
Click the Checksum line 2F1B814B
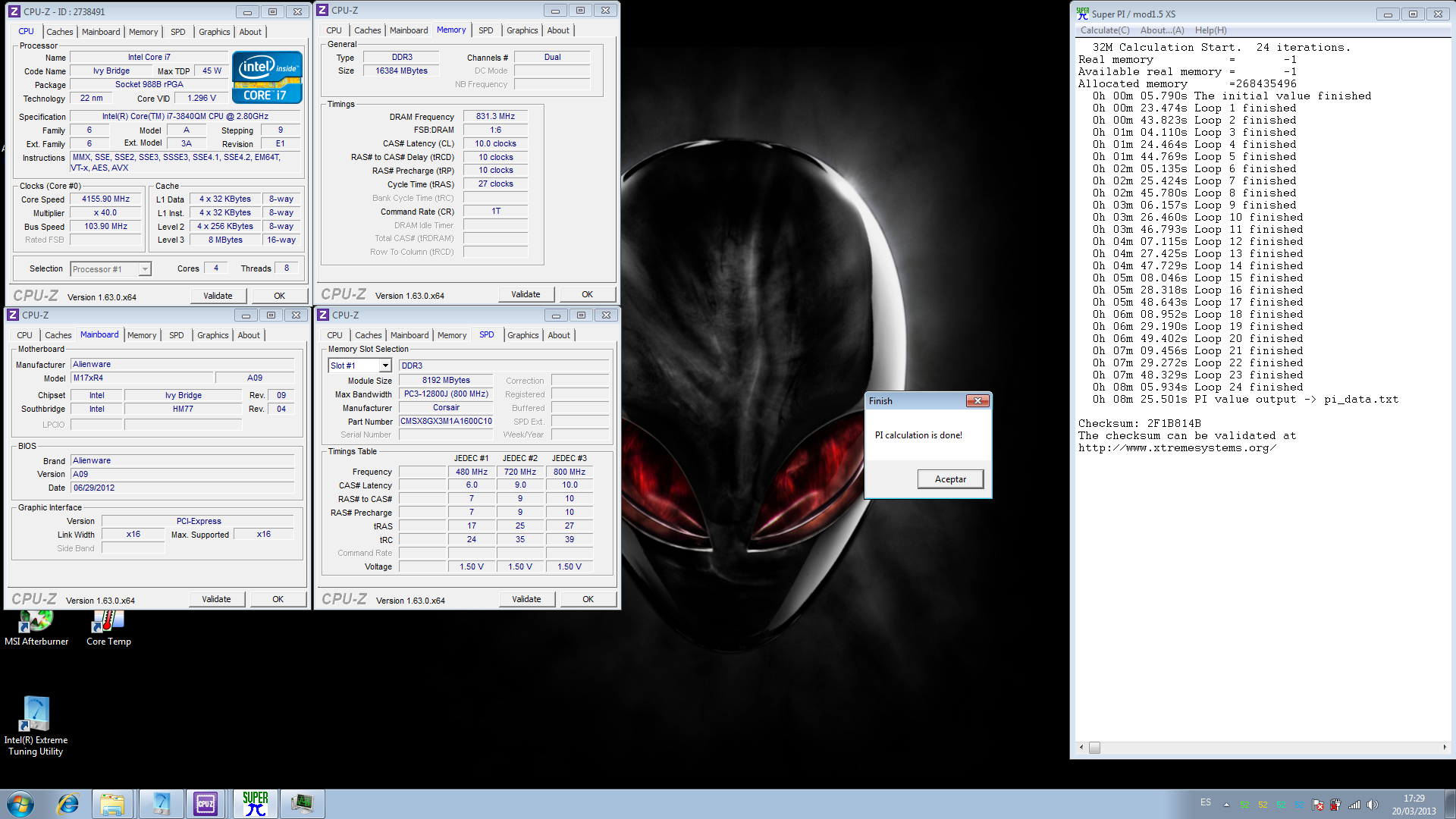coord(1140,424)
